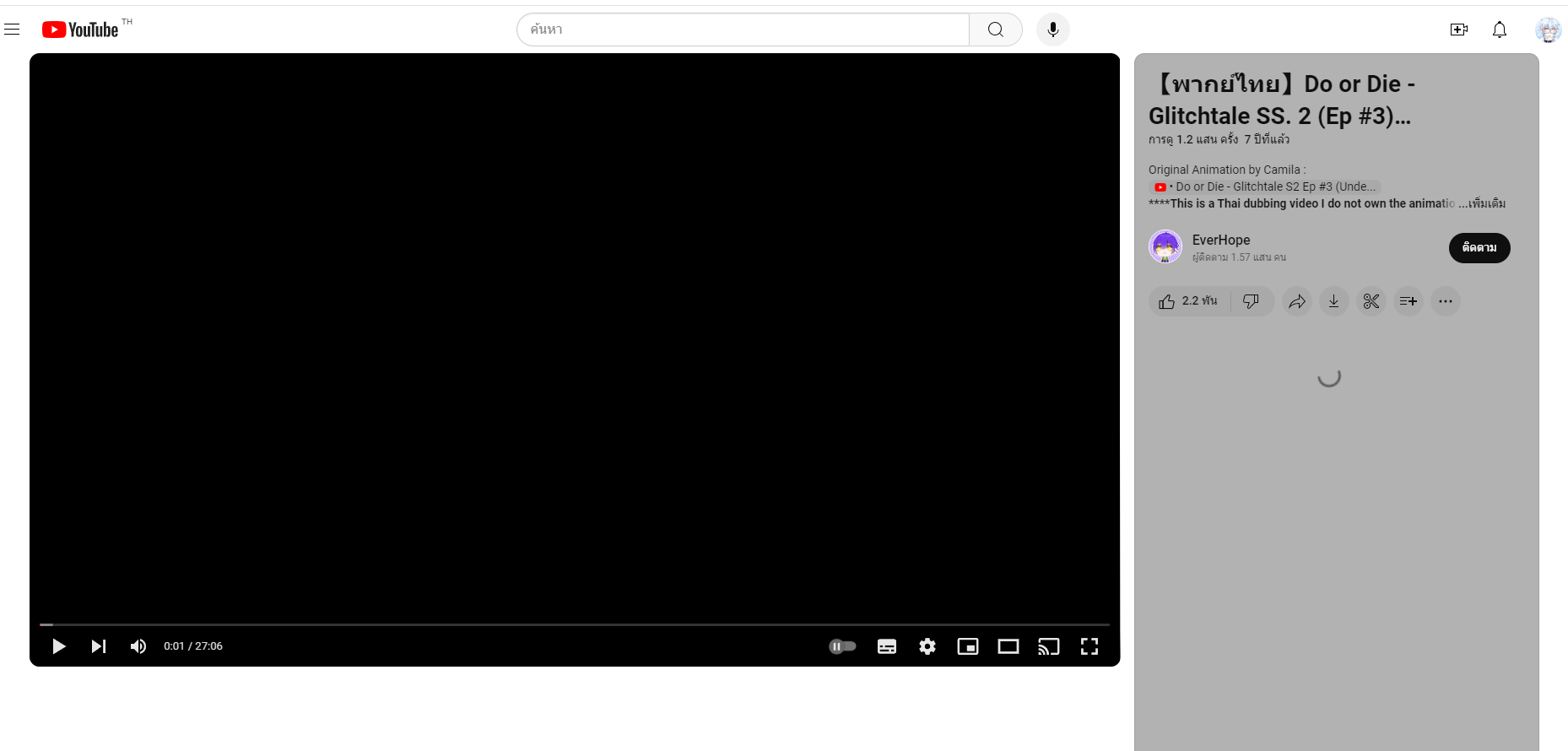Viewport: 1568px width, 751px height.
Task: Click the video title text
Action: [1282, 100]
